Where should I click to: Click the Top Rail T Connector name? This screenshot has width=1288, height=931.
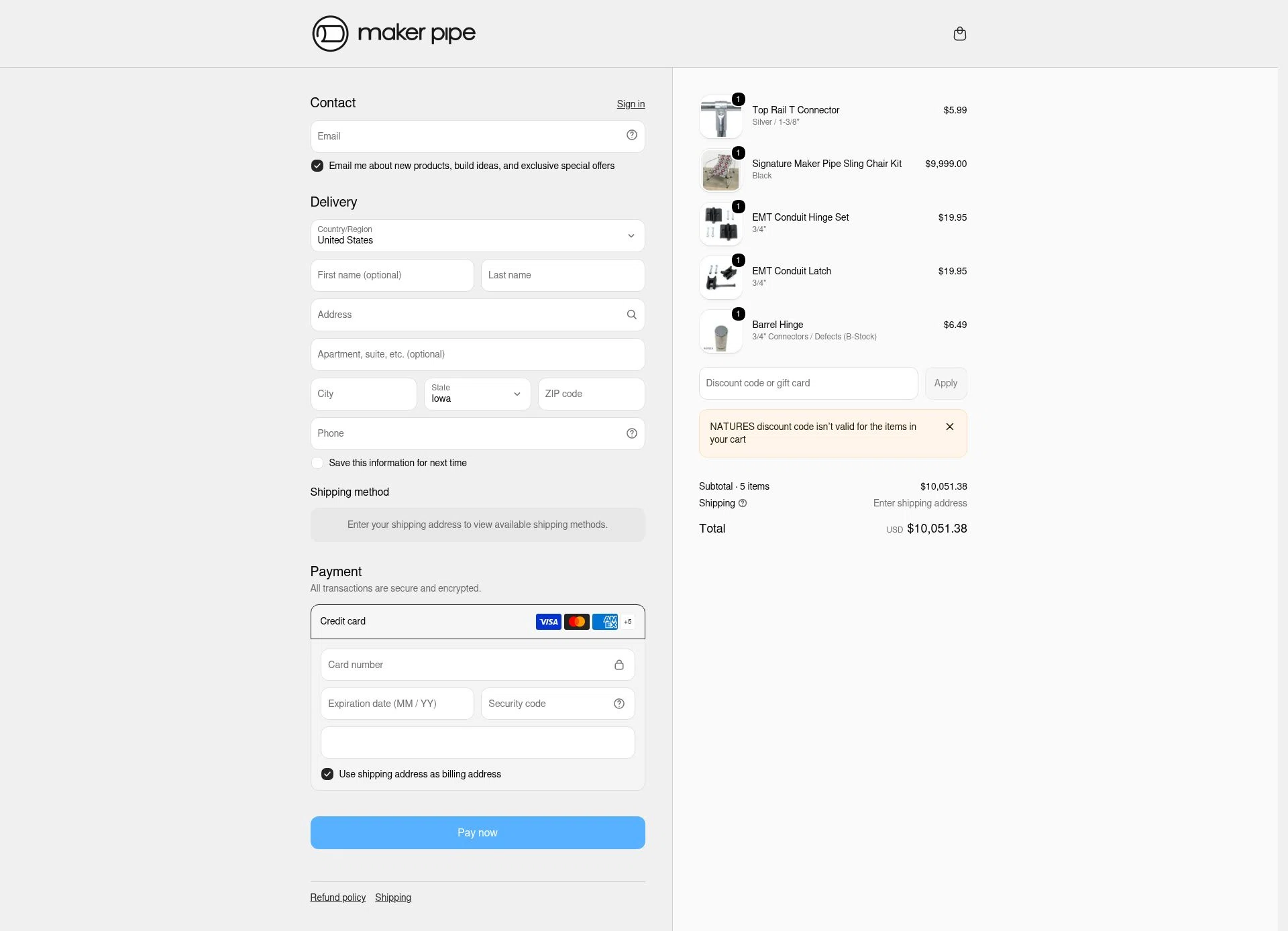point(796,110)
